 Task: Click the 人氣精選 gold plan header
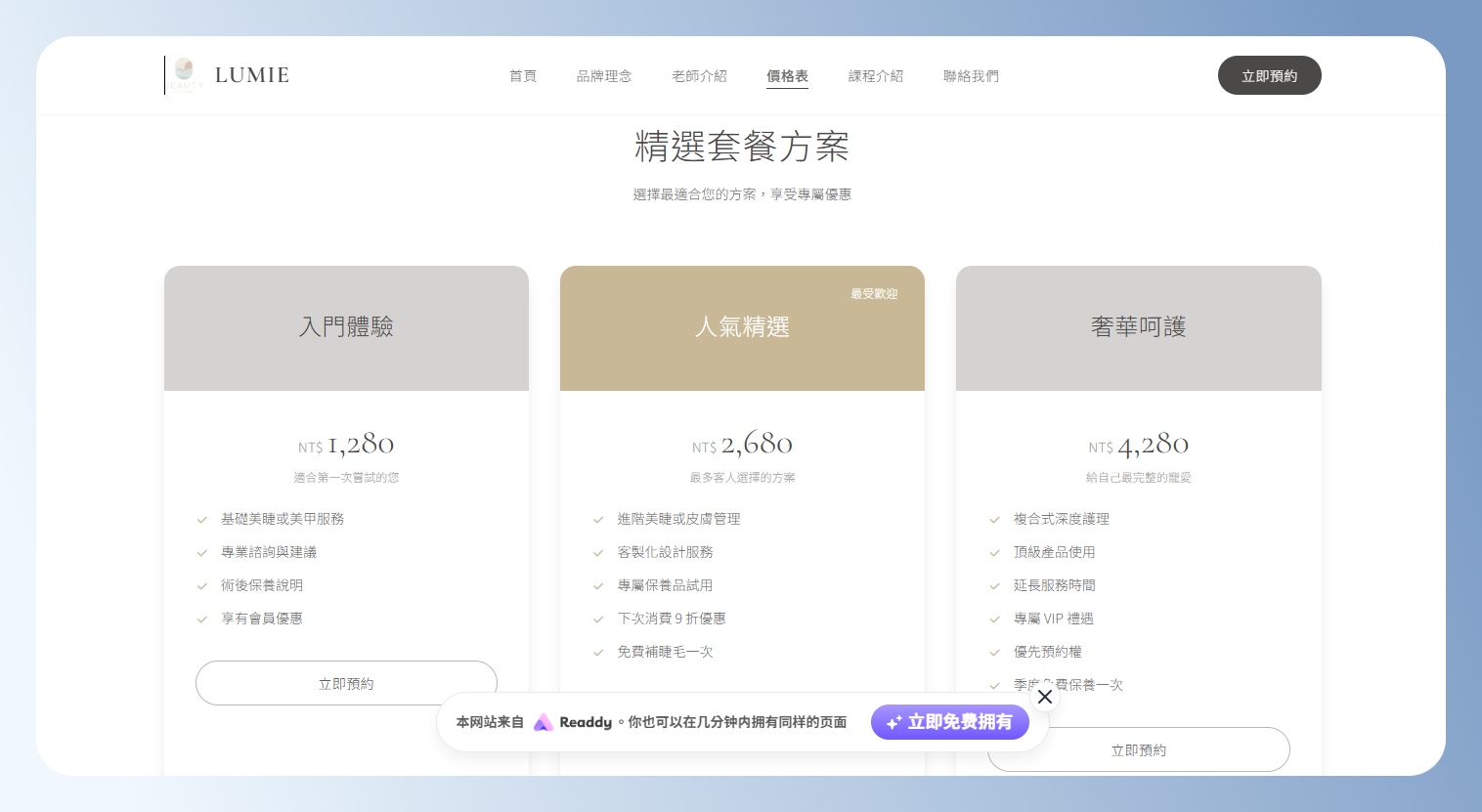pyautogui.click(x=742, y=328)
